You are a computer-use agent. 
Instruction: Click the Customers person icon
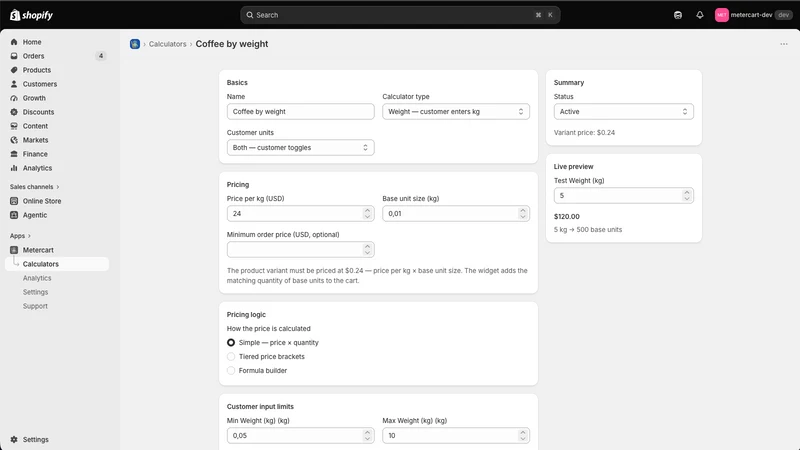pos(14,84)
